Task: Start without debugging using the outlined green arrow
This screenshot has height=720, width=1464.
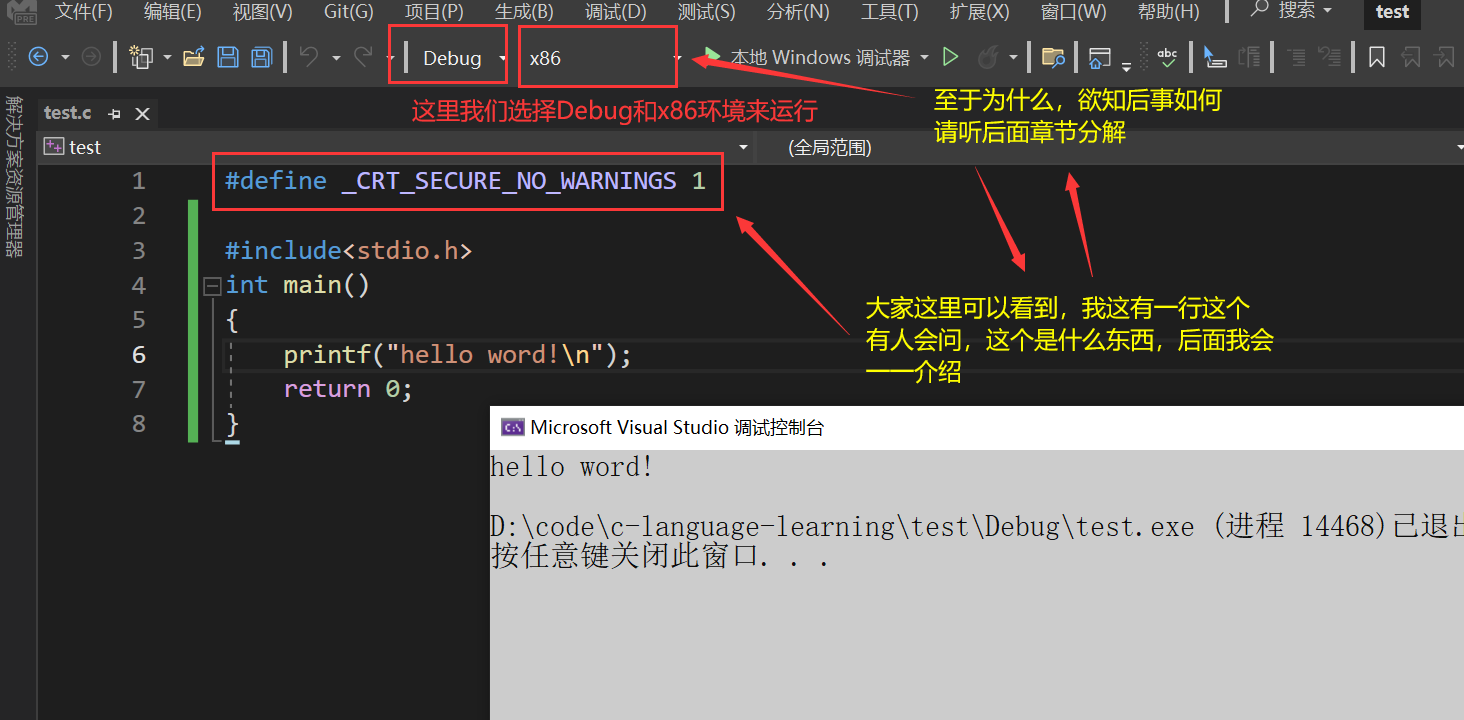Action: 951,58
